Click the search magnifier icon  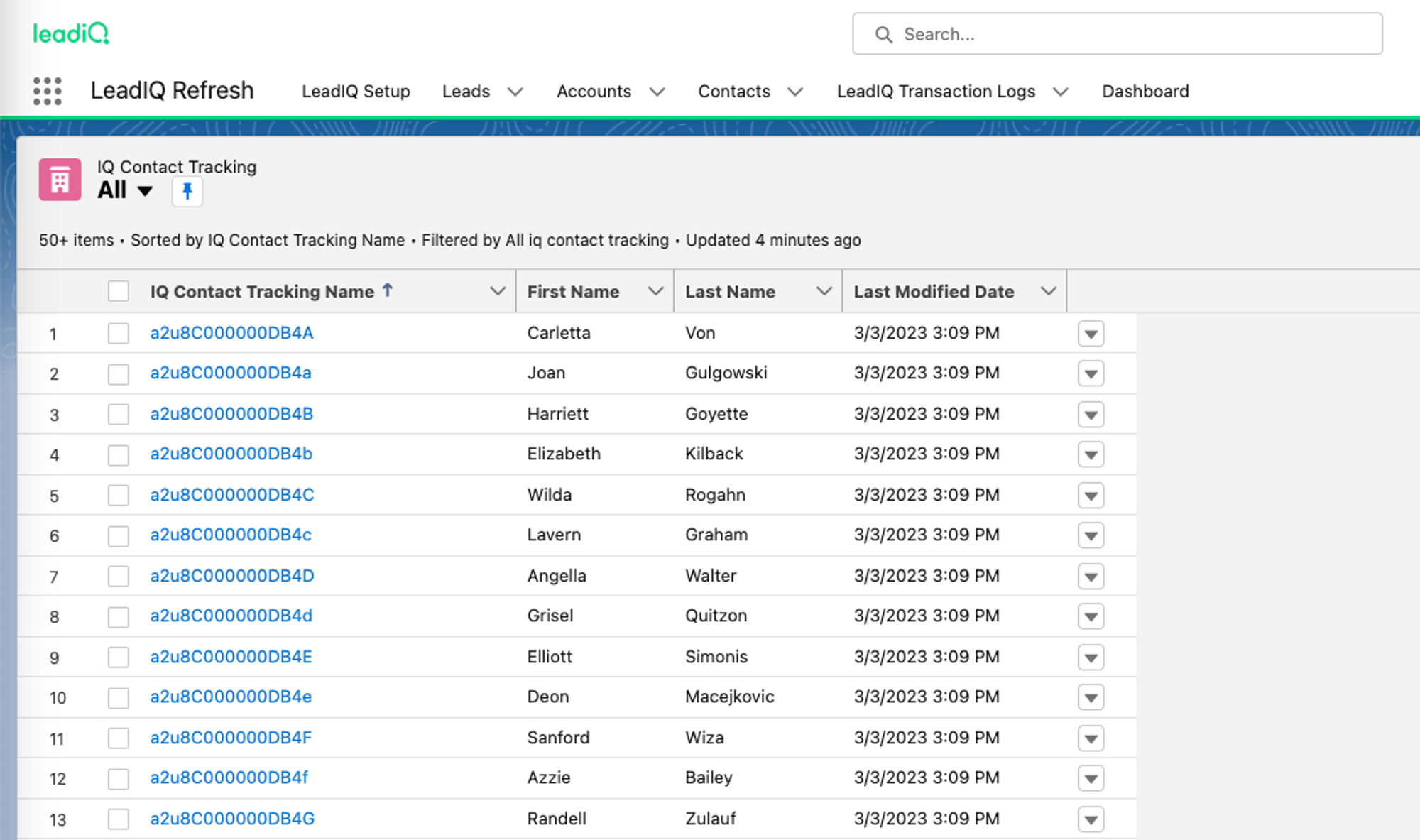pos(883,34)
